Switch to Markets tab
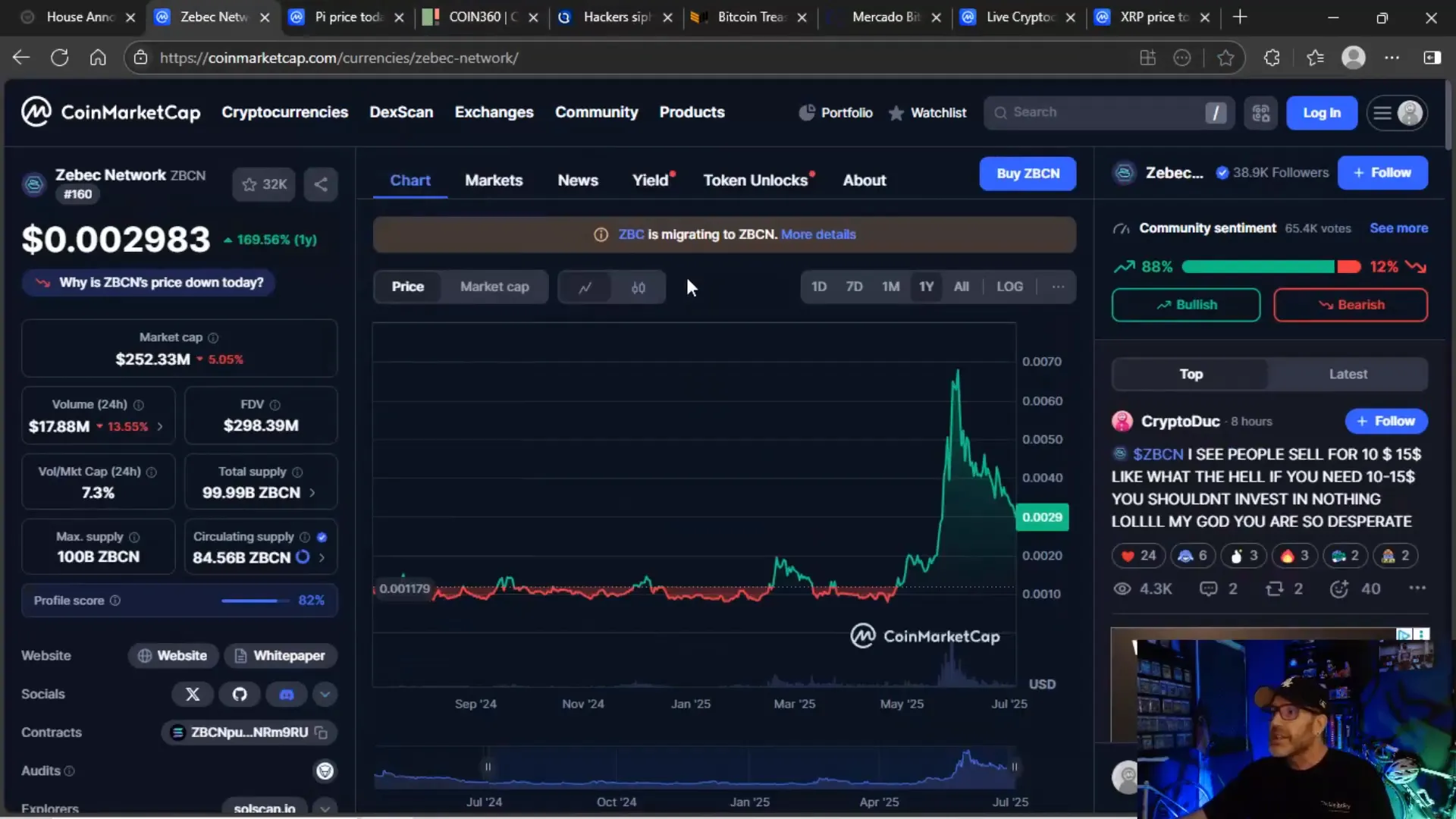This screenshot has height=819, width=1456. (494, 180)
